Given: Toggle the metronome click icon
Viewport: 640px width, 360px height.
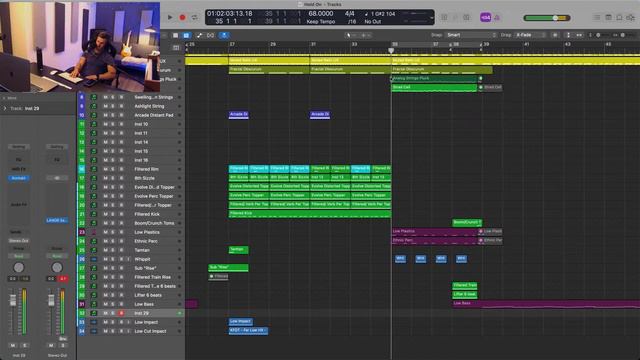Looking at the screenshot, I should click(497, 18).
